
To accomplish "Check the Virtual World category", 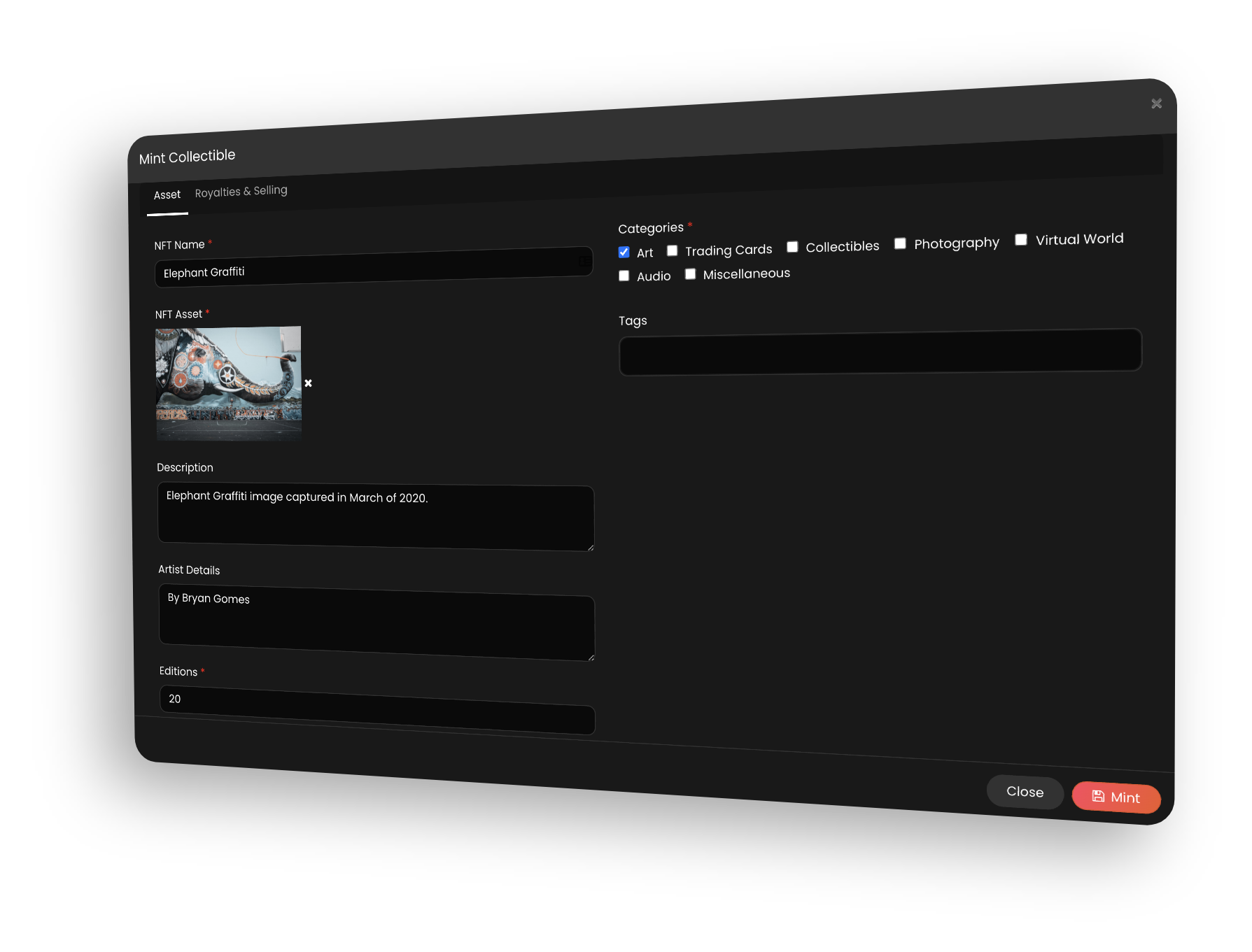I will coord(1021,240).
